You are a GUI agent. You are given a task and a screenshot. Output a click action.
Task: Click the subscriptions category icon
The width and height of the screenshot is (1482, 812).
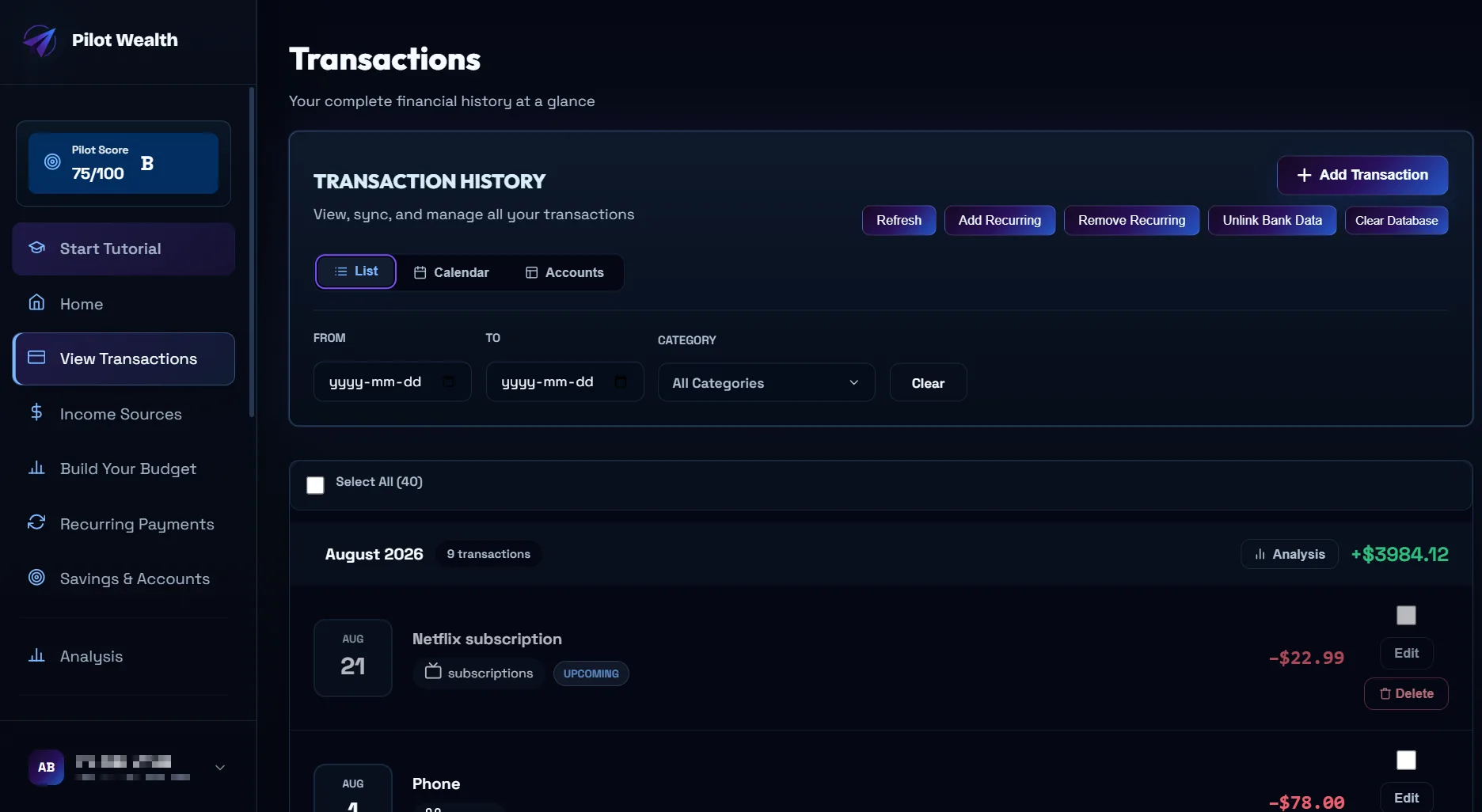pos(433,672)
